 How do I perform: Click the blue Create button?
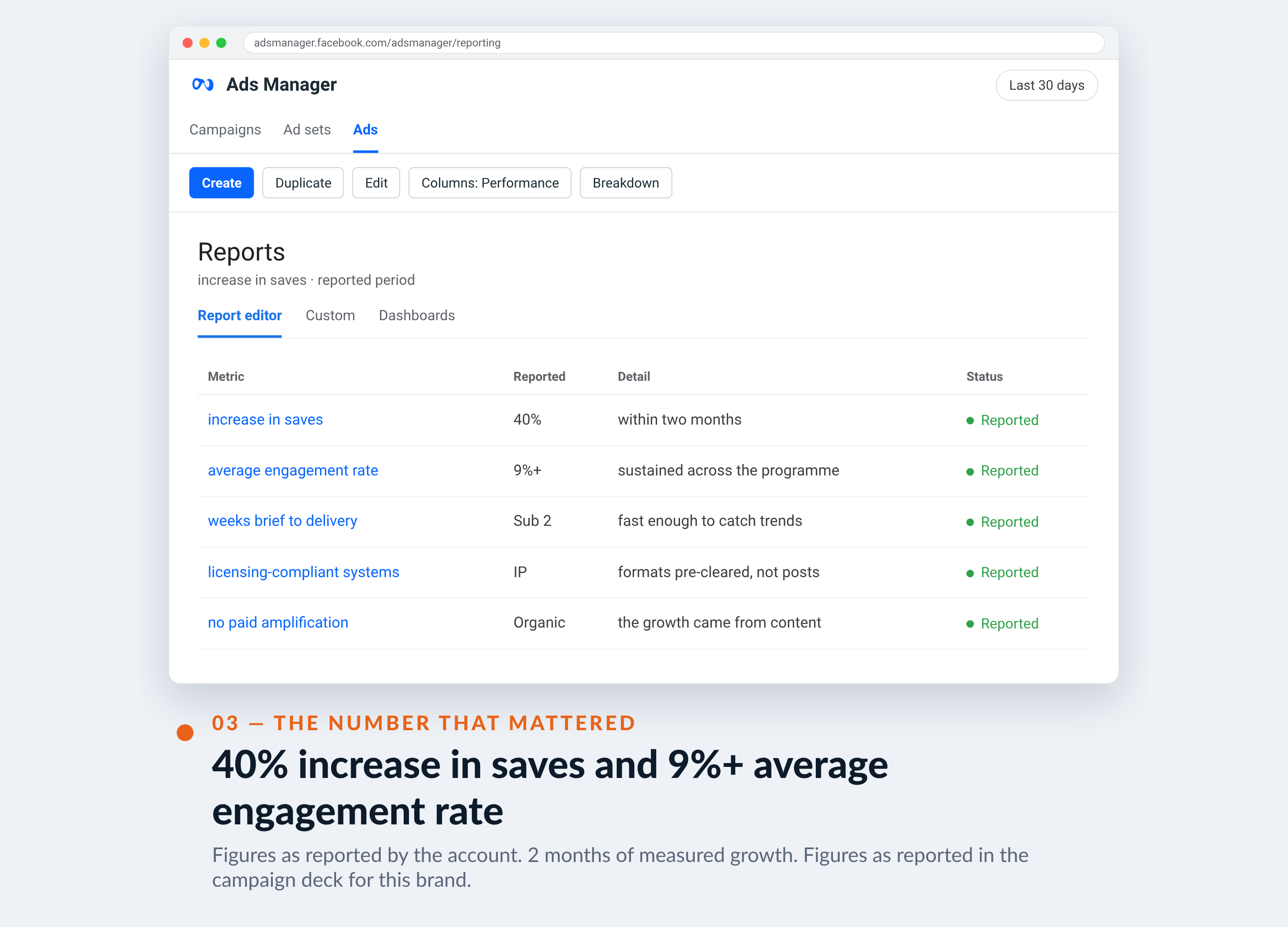click(x=222, y=183)
